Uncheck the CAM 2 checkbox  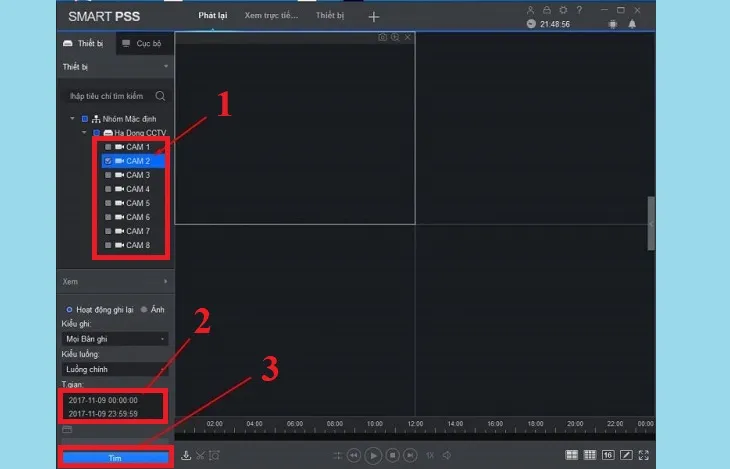click(108, 161)
